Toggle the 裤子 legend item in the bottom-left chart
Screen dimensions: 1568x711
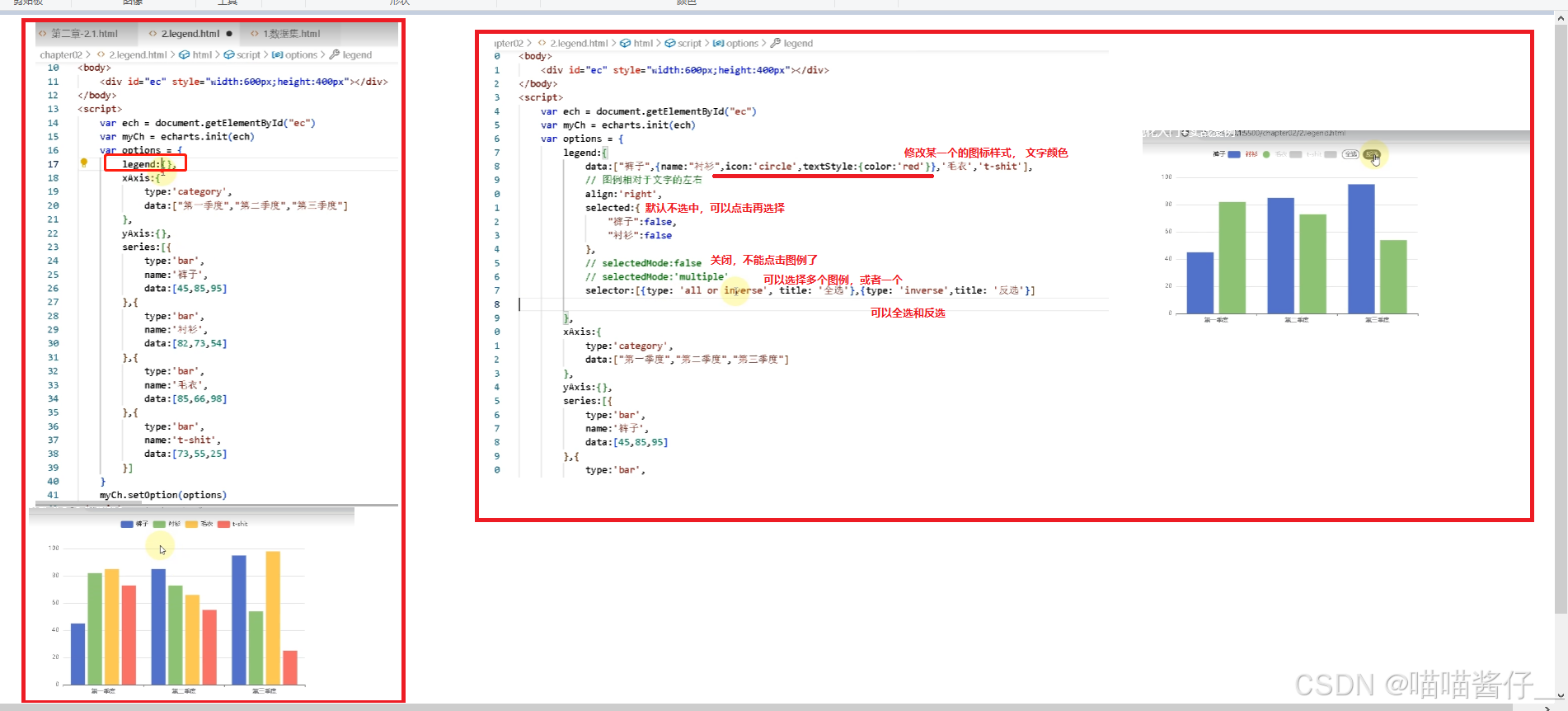[134, 524]
